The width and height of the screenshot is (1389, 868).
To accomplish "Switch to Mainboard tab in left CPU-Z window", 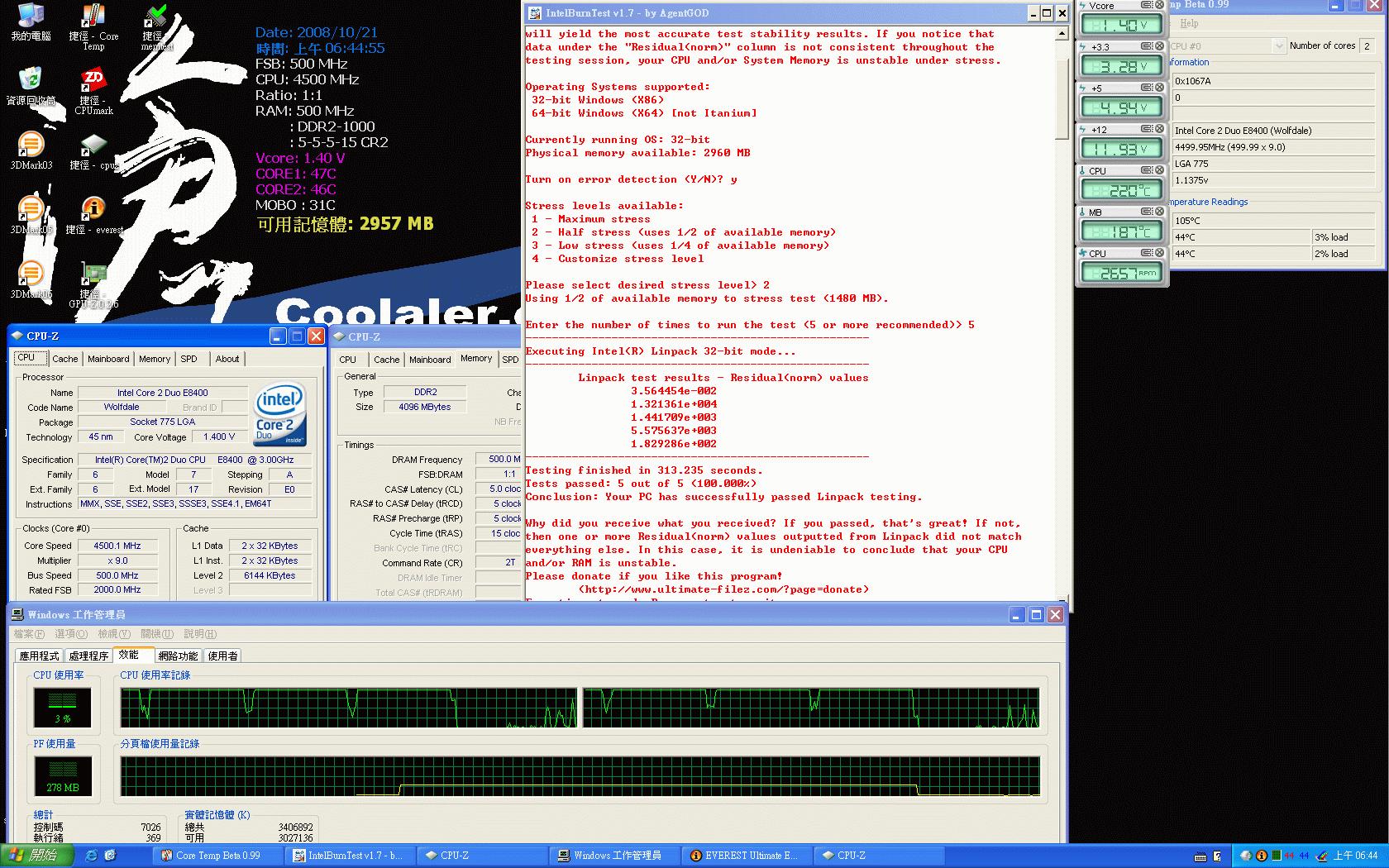I will point(108,359).
